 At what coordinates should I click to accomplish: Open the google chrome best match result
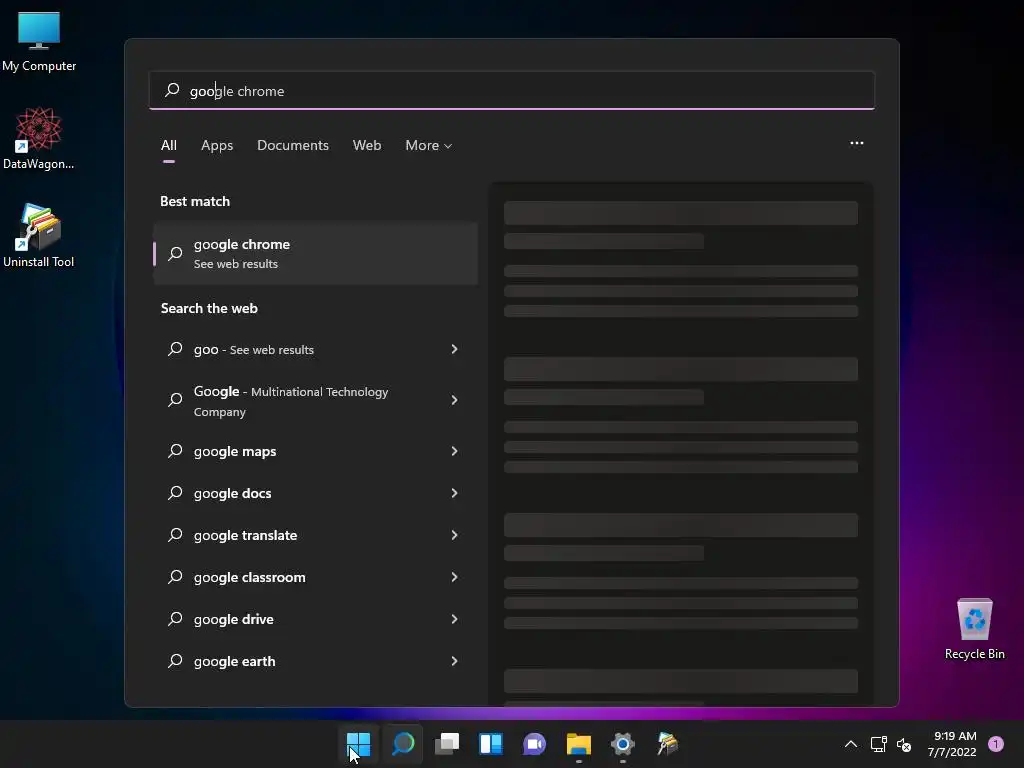(315, 253)
